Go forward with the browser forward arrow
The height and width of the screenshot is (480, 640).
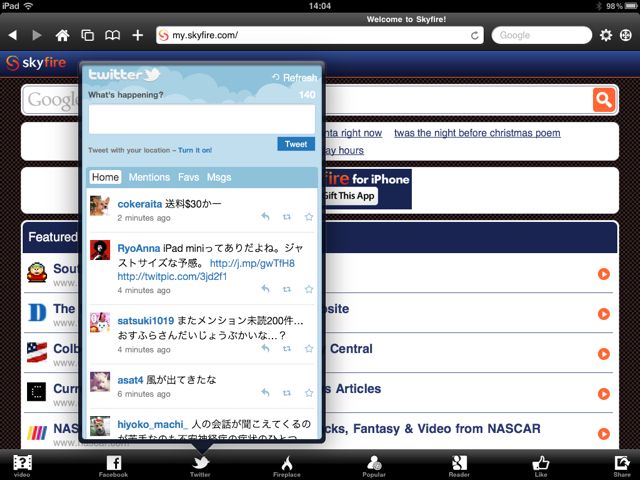pyautogui.click(x=37, y=35)
